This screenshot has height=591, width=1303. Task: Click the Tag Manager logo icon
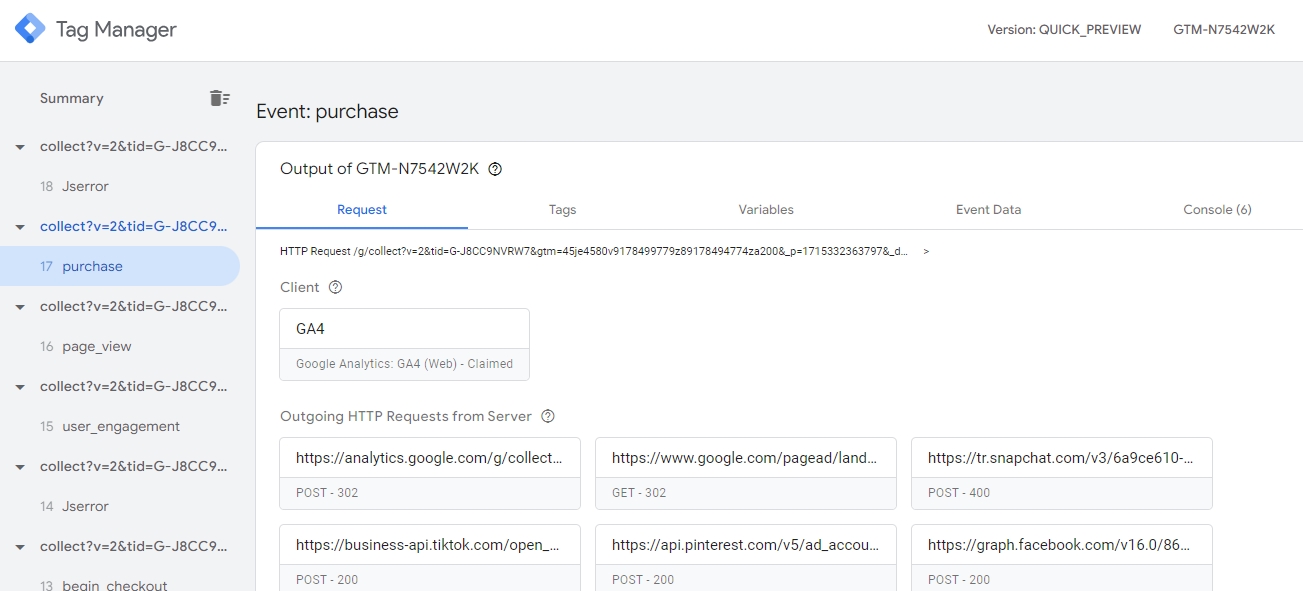(30, 29)
